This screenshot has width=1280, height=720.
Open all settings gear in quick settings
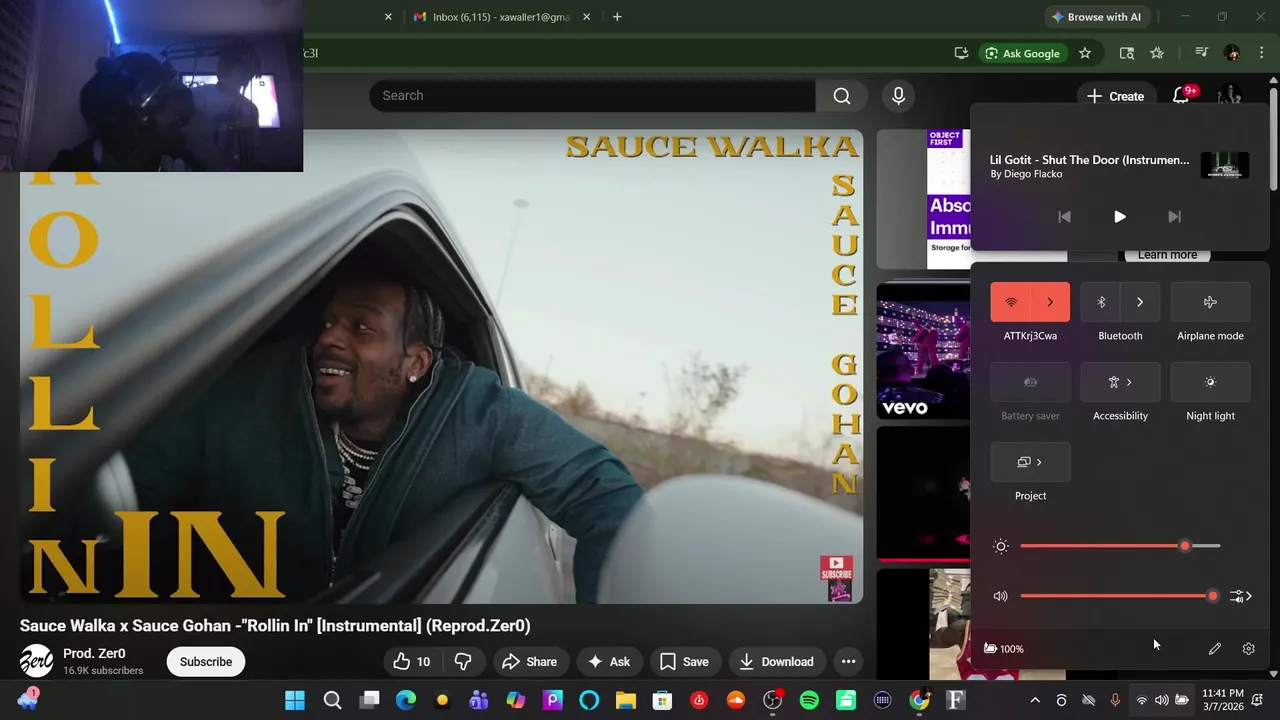pos(1249,649)
